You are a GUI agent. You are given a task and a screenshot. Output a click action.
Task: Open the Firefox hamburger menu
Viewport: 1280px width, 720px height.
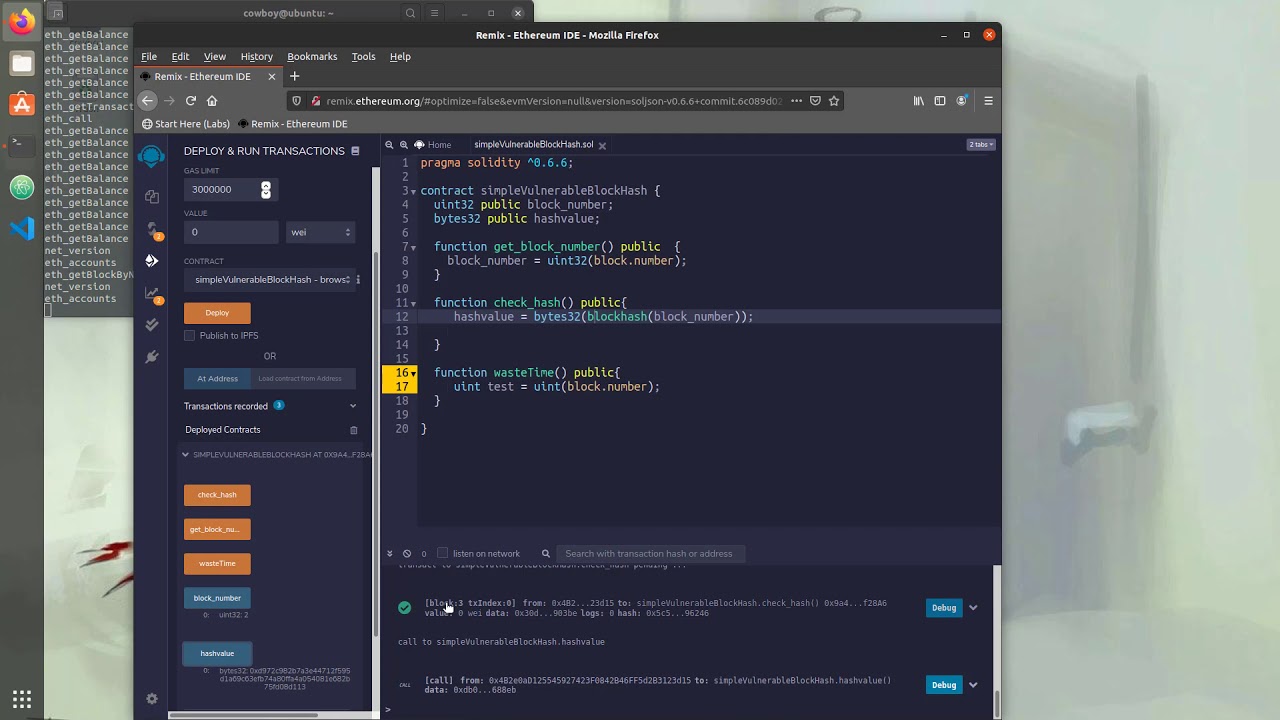pyautogui.click(x=988, y=100)
